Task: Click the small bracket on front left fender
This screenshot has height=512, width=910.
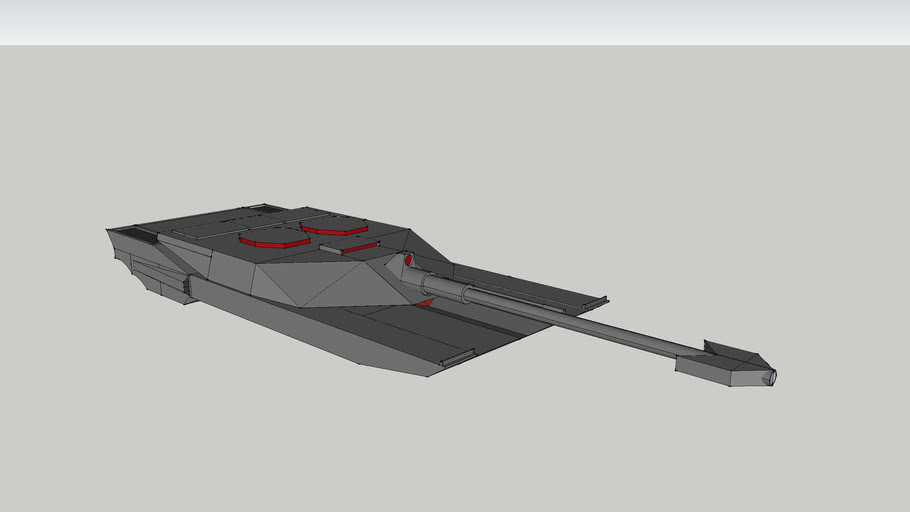Action: 456,356
